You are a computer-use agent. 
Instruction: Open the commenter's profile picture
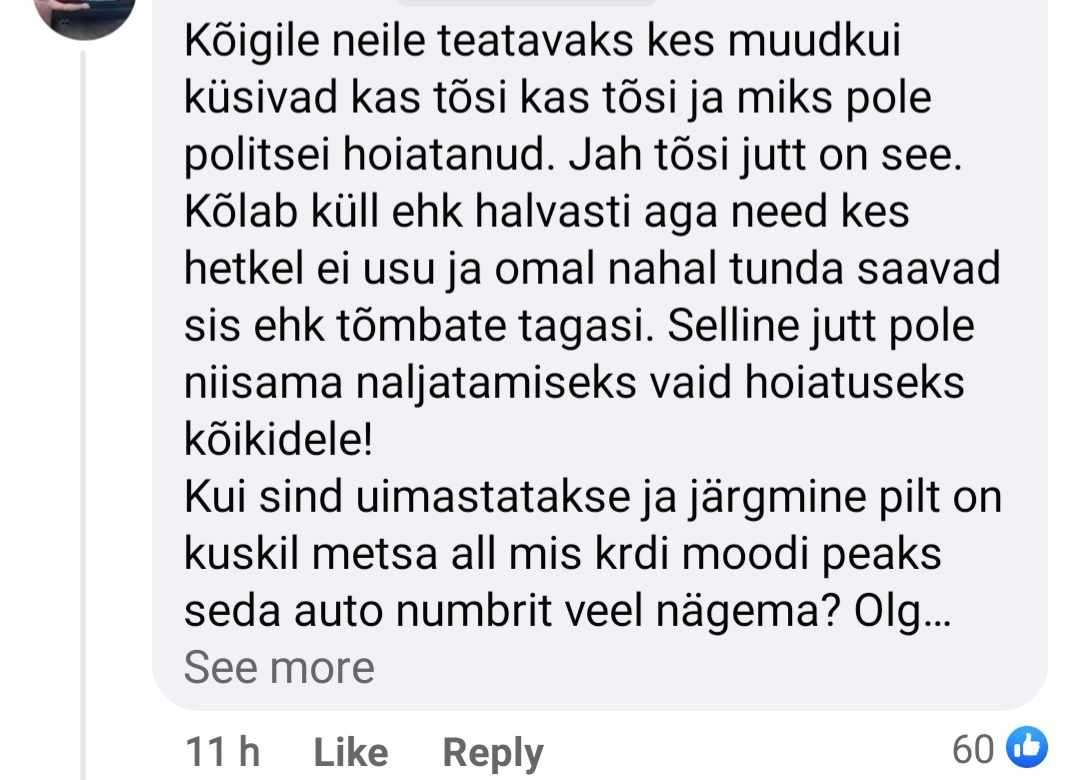pyautogui.click(x=84, y=15)
